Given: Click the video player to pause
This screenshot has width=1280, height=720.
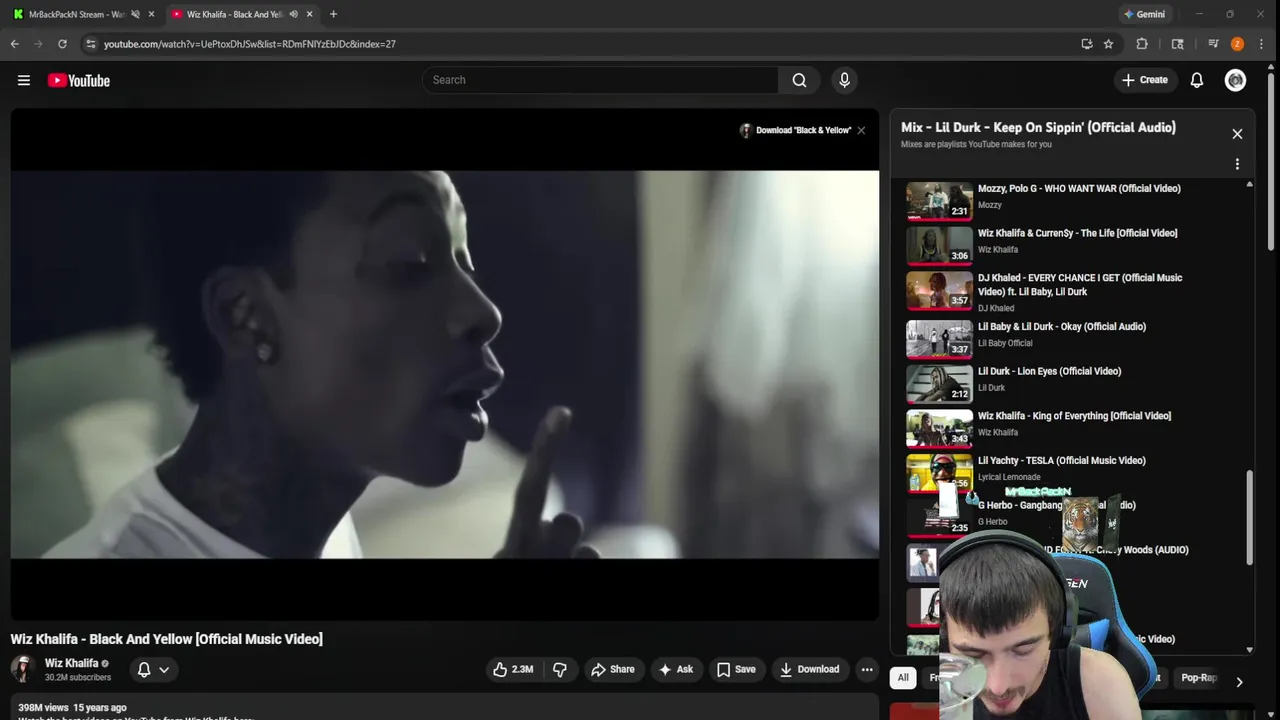Looking at the screenshot, I should coord(445,364).
